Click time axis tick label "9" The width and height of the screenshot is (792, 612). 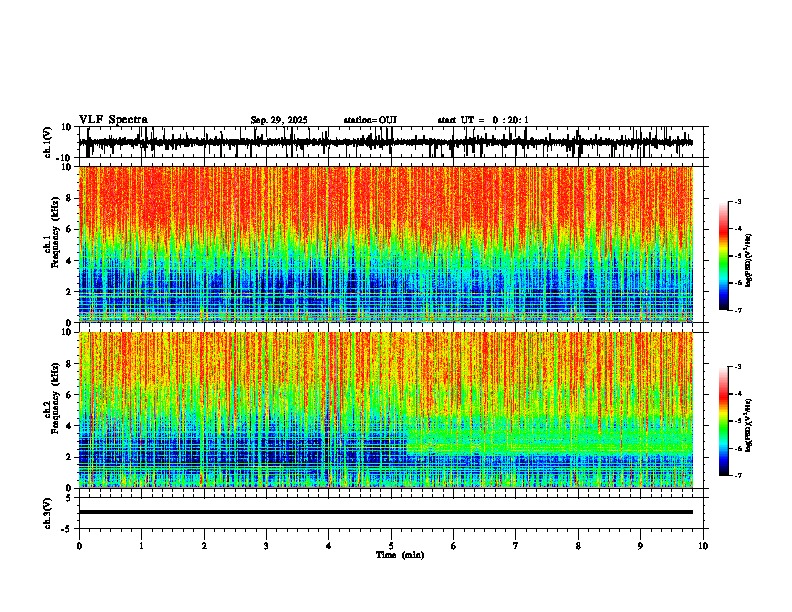(640, 546)
